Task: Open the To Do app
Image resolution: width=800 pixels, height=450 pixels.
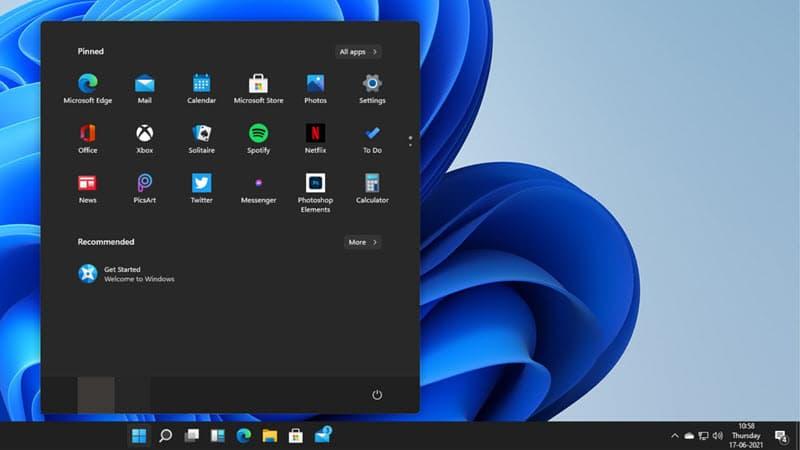Action: point(372,134)
